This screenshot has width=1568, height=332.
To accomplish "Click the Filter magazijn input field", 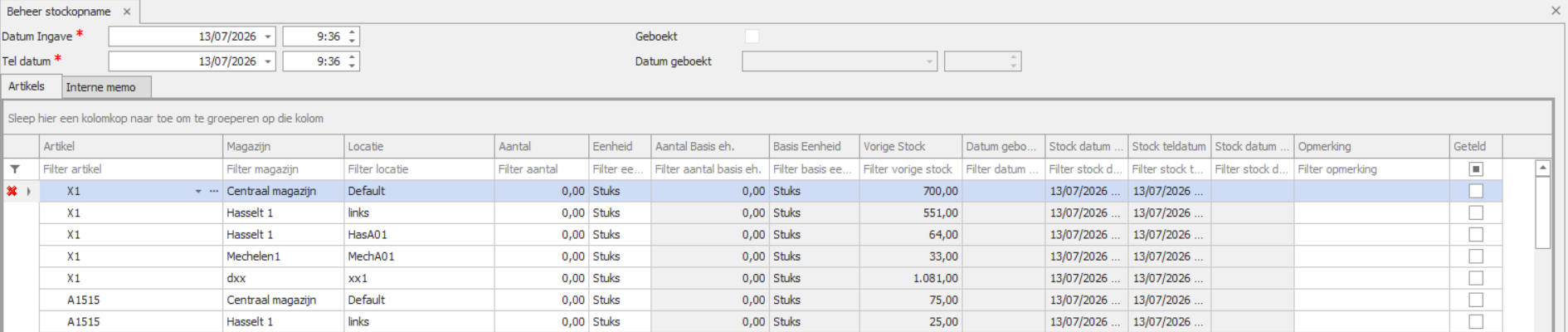I will (x=284, y=169).
